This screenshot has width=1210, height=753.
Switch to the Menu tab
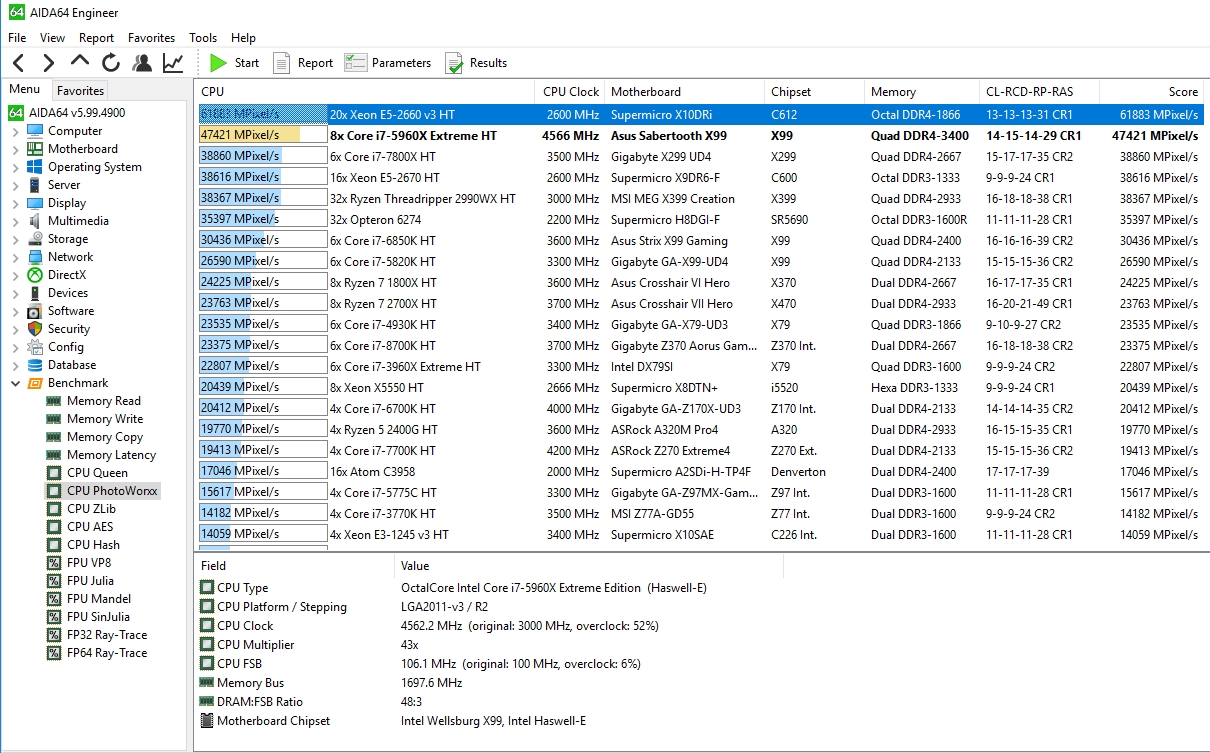pos(25,89)
